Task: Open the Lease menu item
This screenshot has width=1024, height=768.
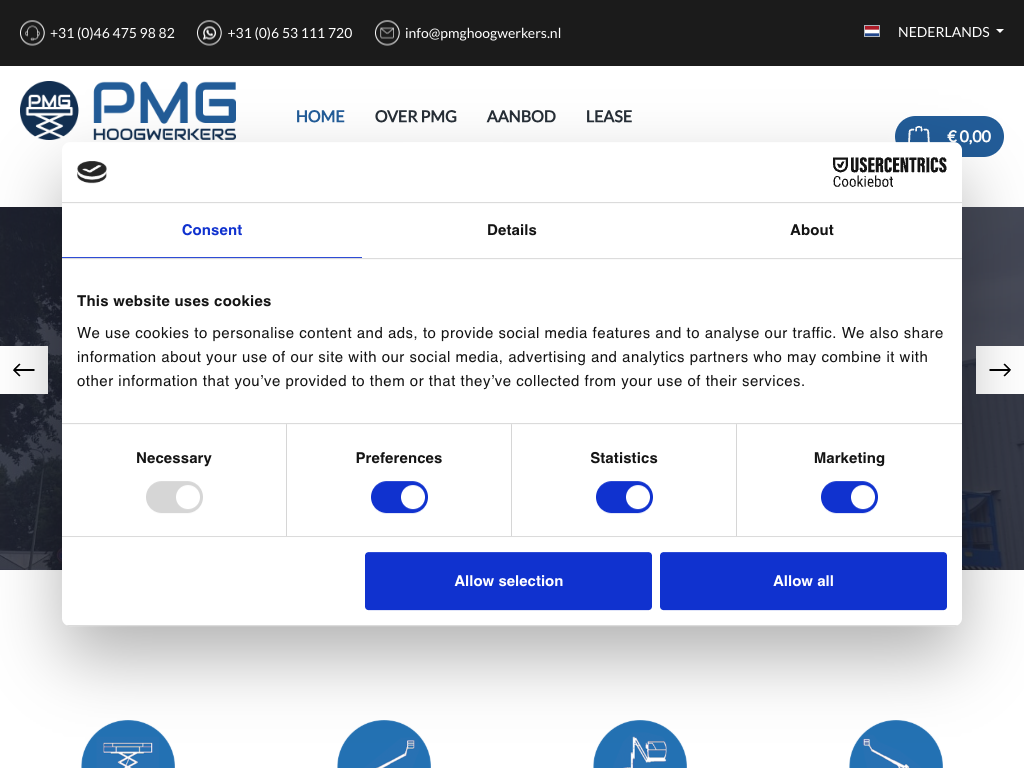Action: pos(609,116)
